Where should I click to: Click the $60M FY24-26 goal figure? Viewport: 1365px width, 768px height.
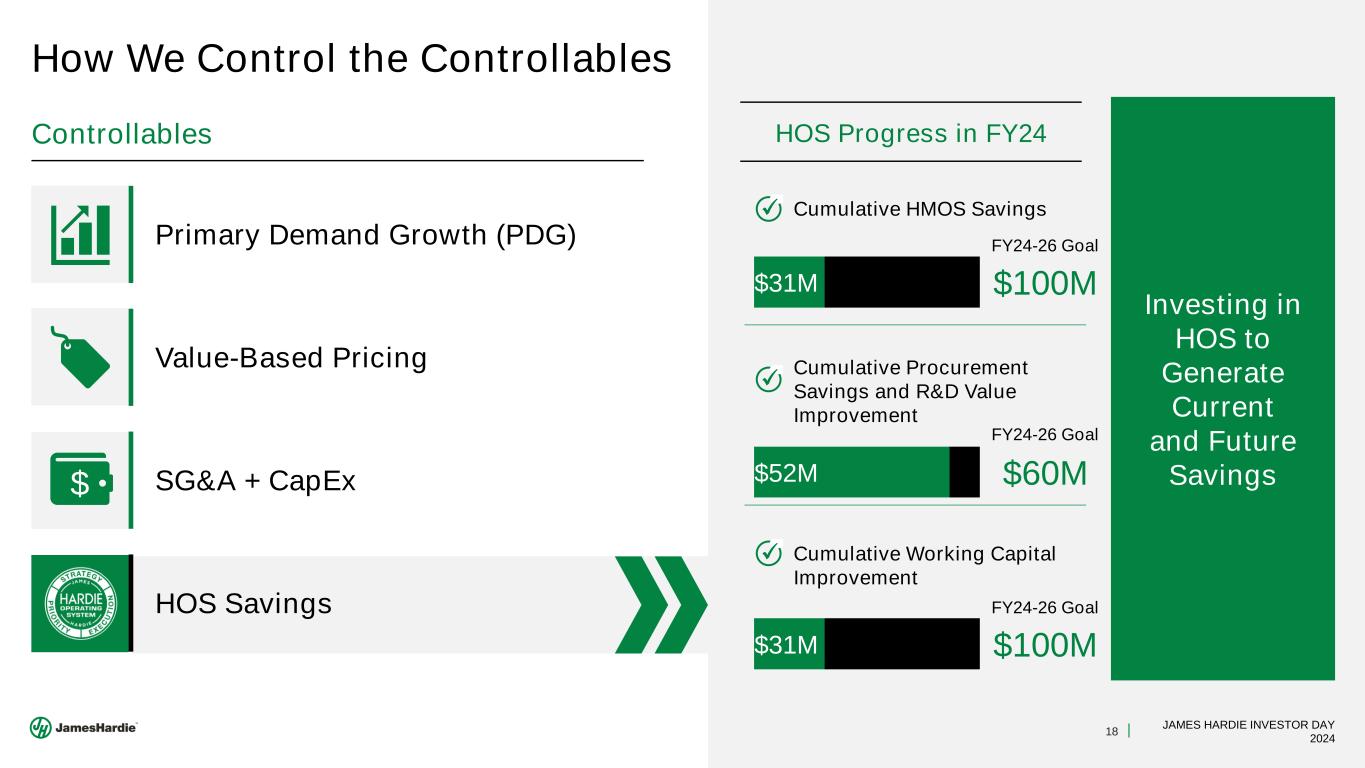point(1044,472)
